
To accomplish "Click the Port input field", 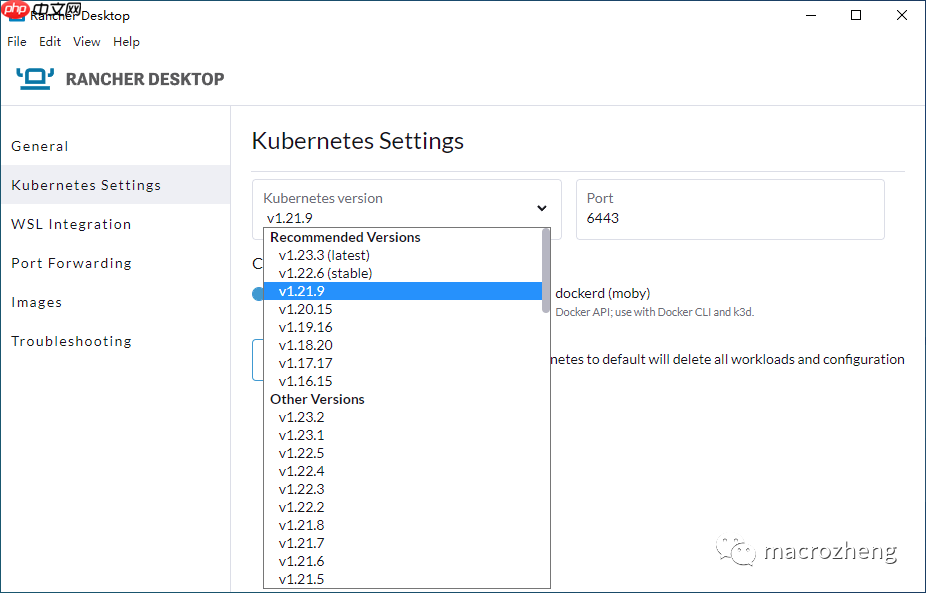I will tap(729, 217).
